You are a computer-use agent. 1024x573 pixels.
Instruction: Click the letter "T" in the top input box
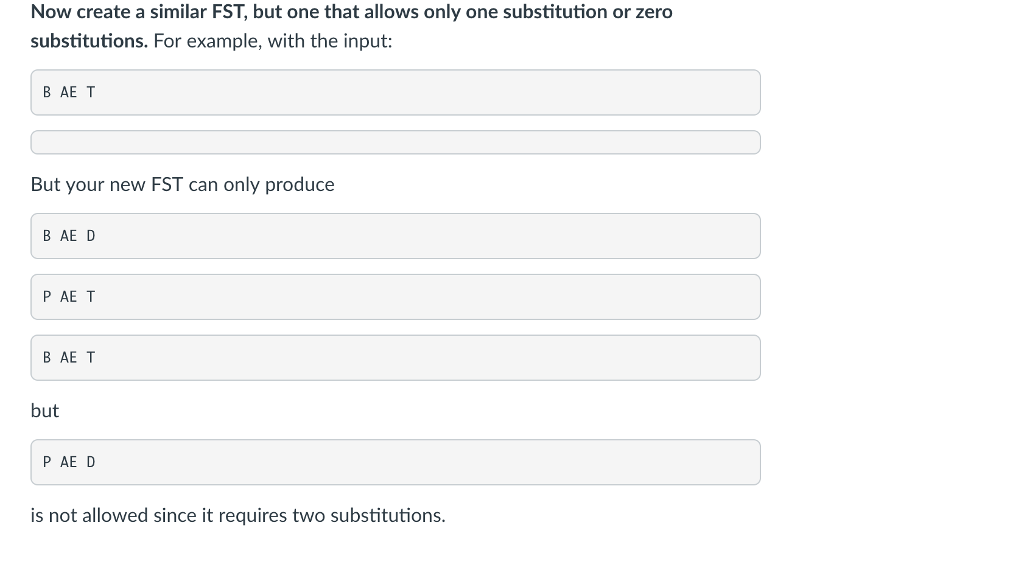(x=91, y=92)
